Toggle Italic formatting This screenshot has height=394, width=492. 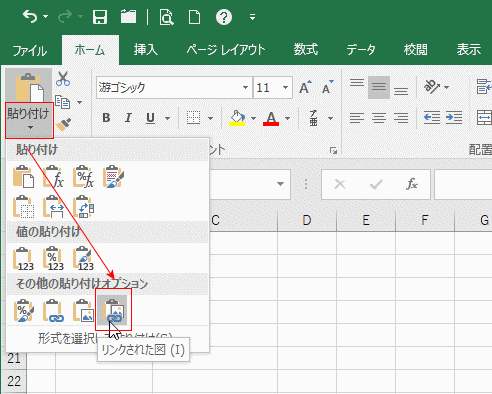click(x=128, y=118)
